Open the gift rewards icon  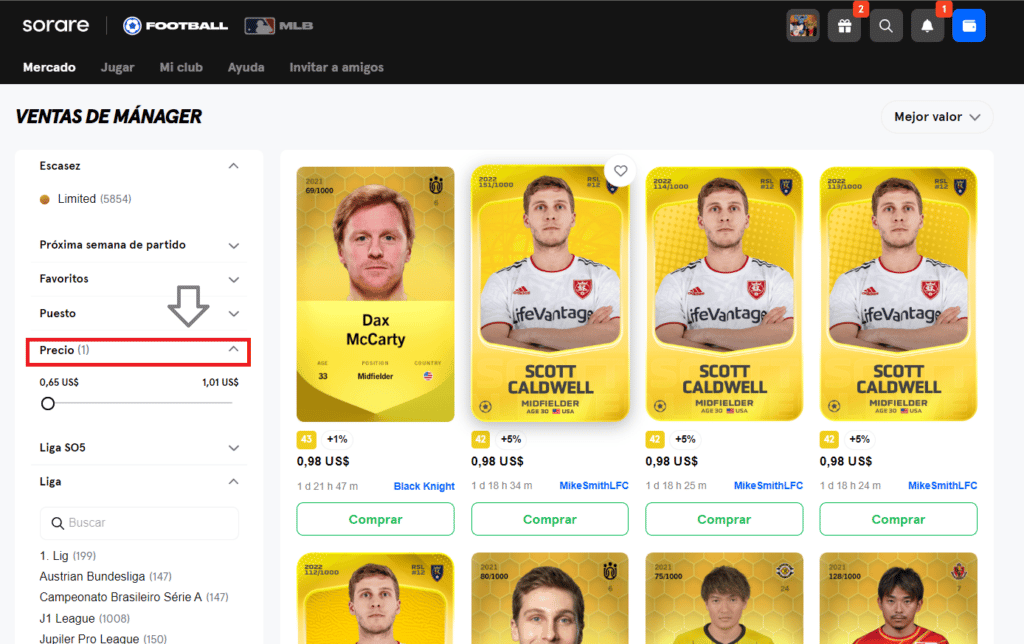tap(844, 26)
